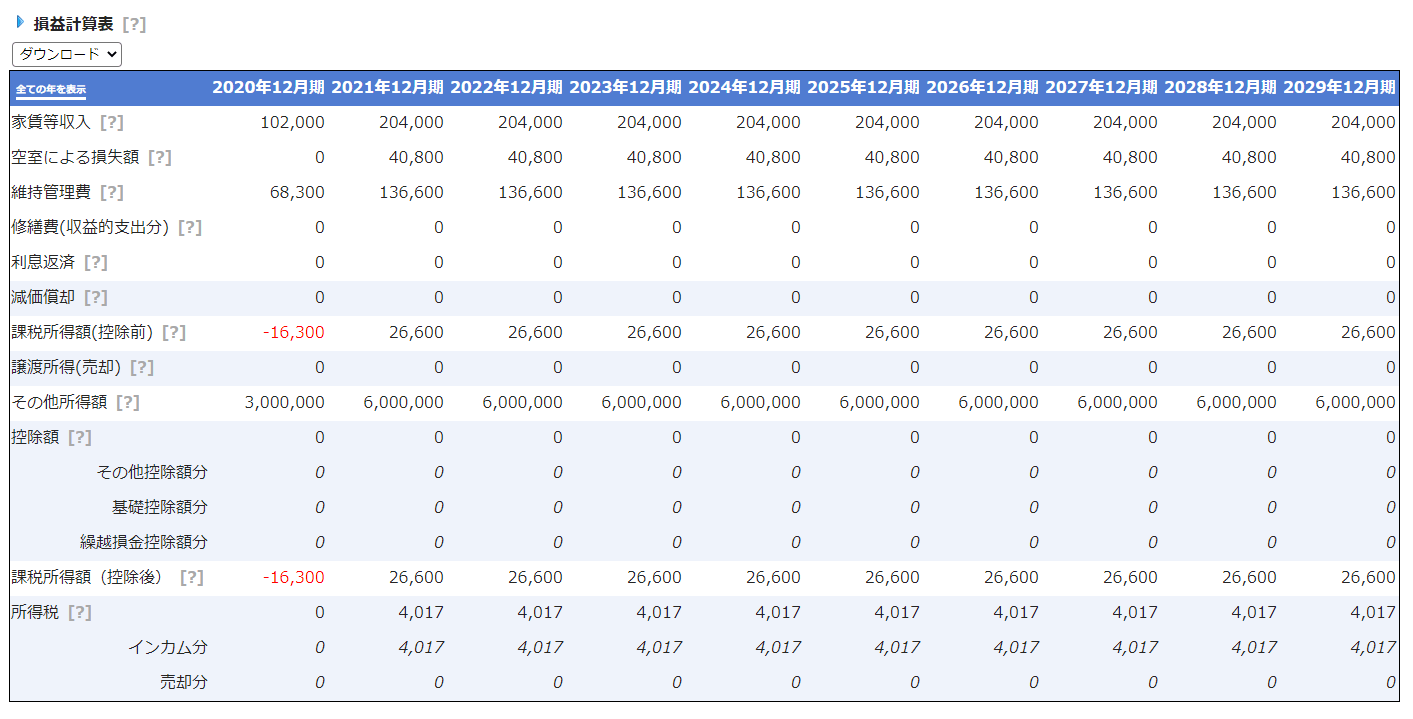Click the [?] next to 維持管理費
Image resolution: width=1413 pixels, height=719 pixels.
[x=112, y=192]
